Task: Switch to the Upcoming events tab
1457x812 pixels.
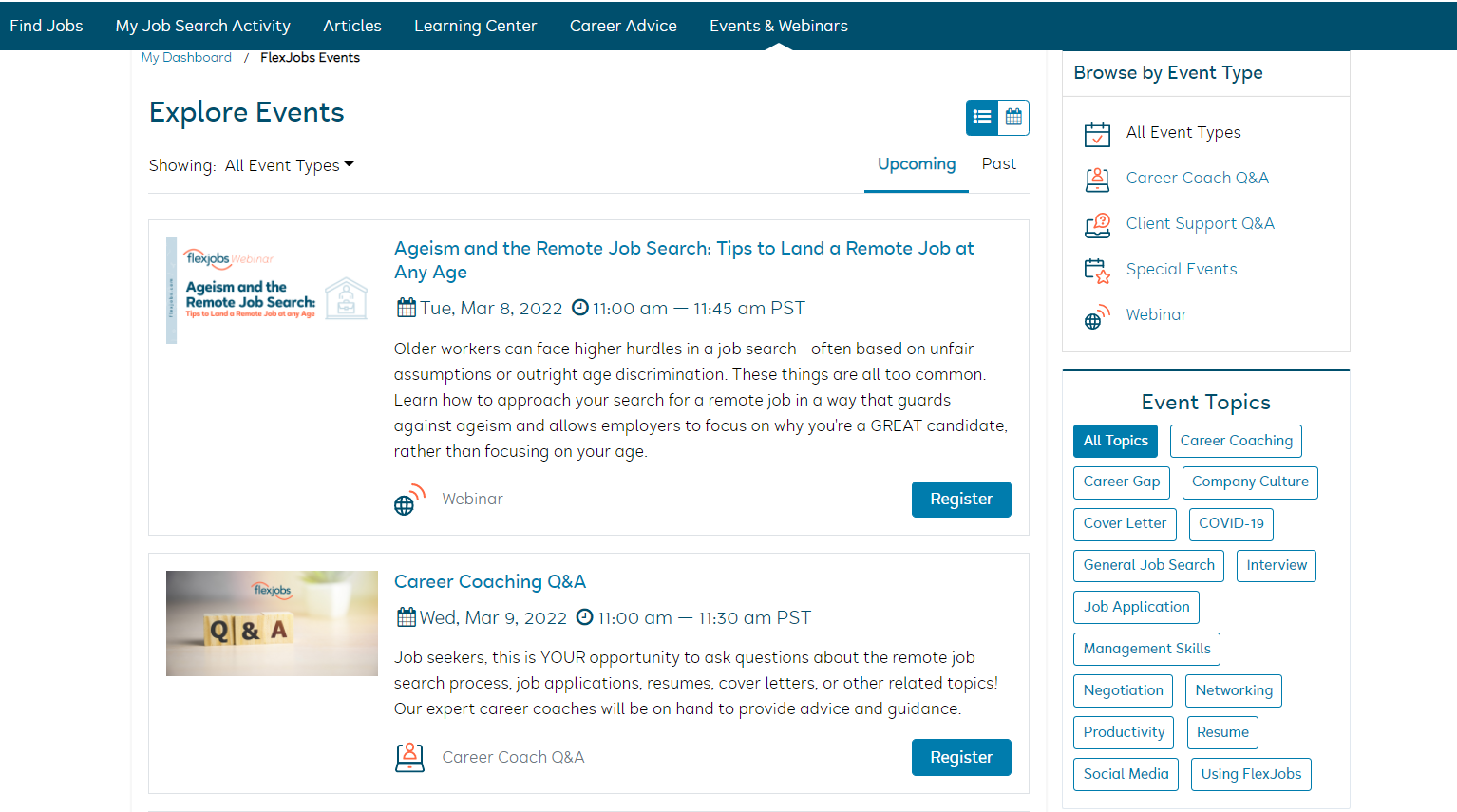Action: (x=917, y=164)
